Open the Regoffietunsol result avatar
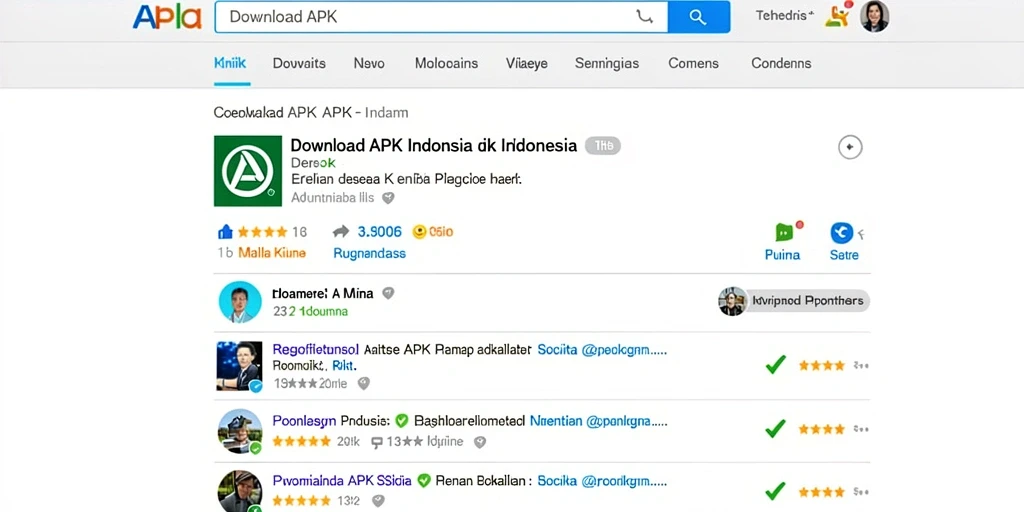The image size is (1024, 512). (x=240, y=366)
